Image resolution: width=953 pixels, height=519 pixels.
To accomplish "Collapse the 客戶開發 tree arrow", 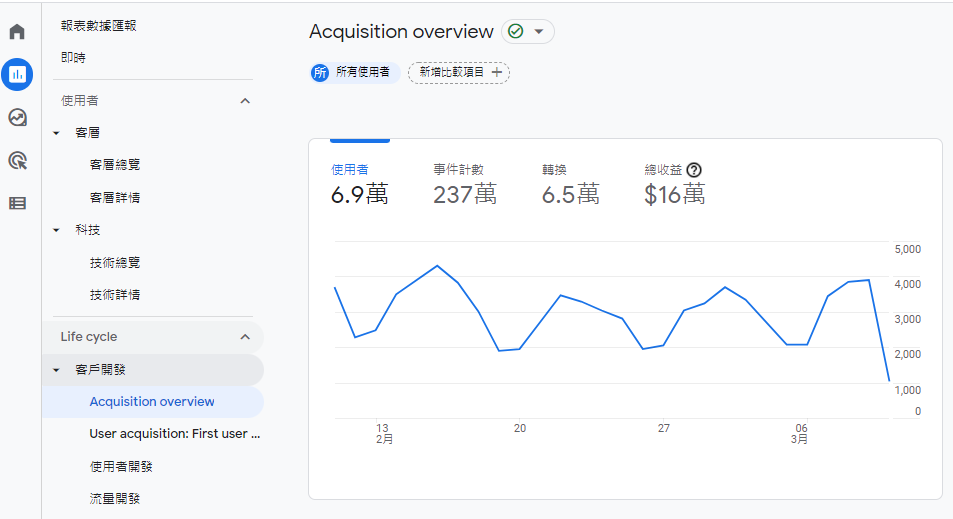I will tap(57, 370).
